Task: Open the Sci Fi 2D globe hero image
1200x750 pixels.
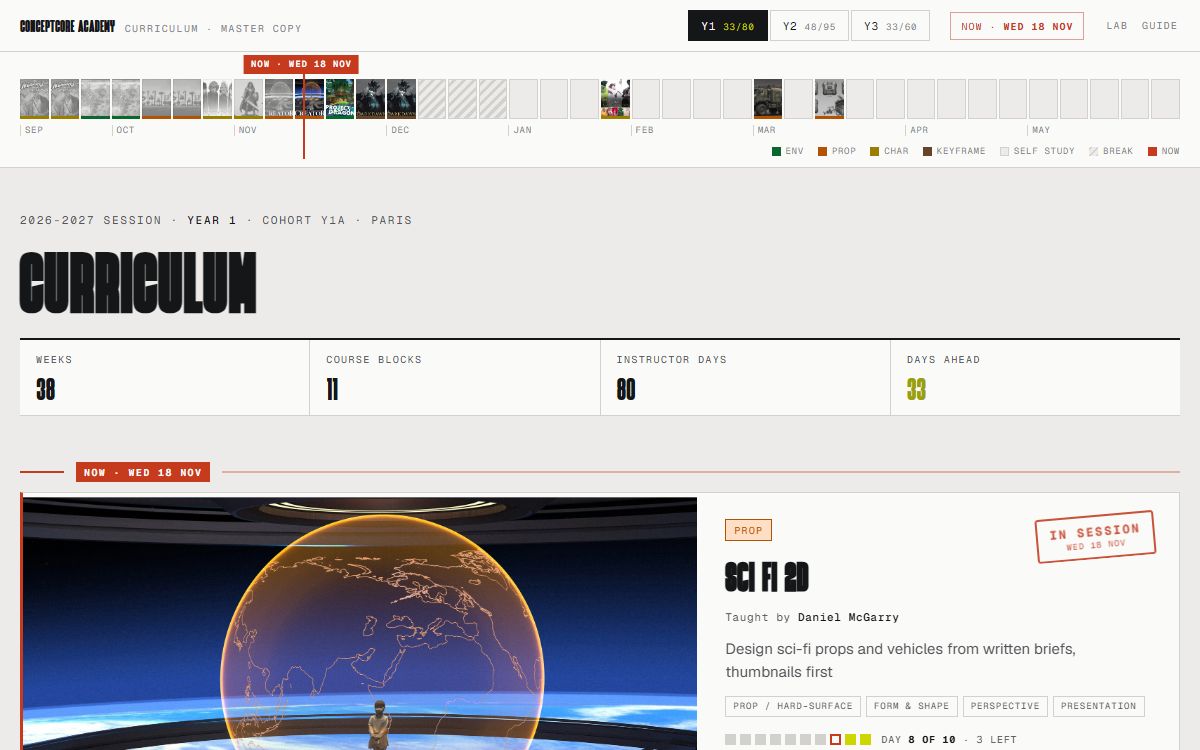Action: click(x=360, y=622)
